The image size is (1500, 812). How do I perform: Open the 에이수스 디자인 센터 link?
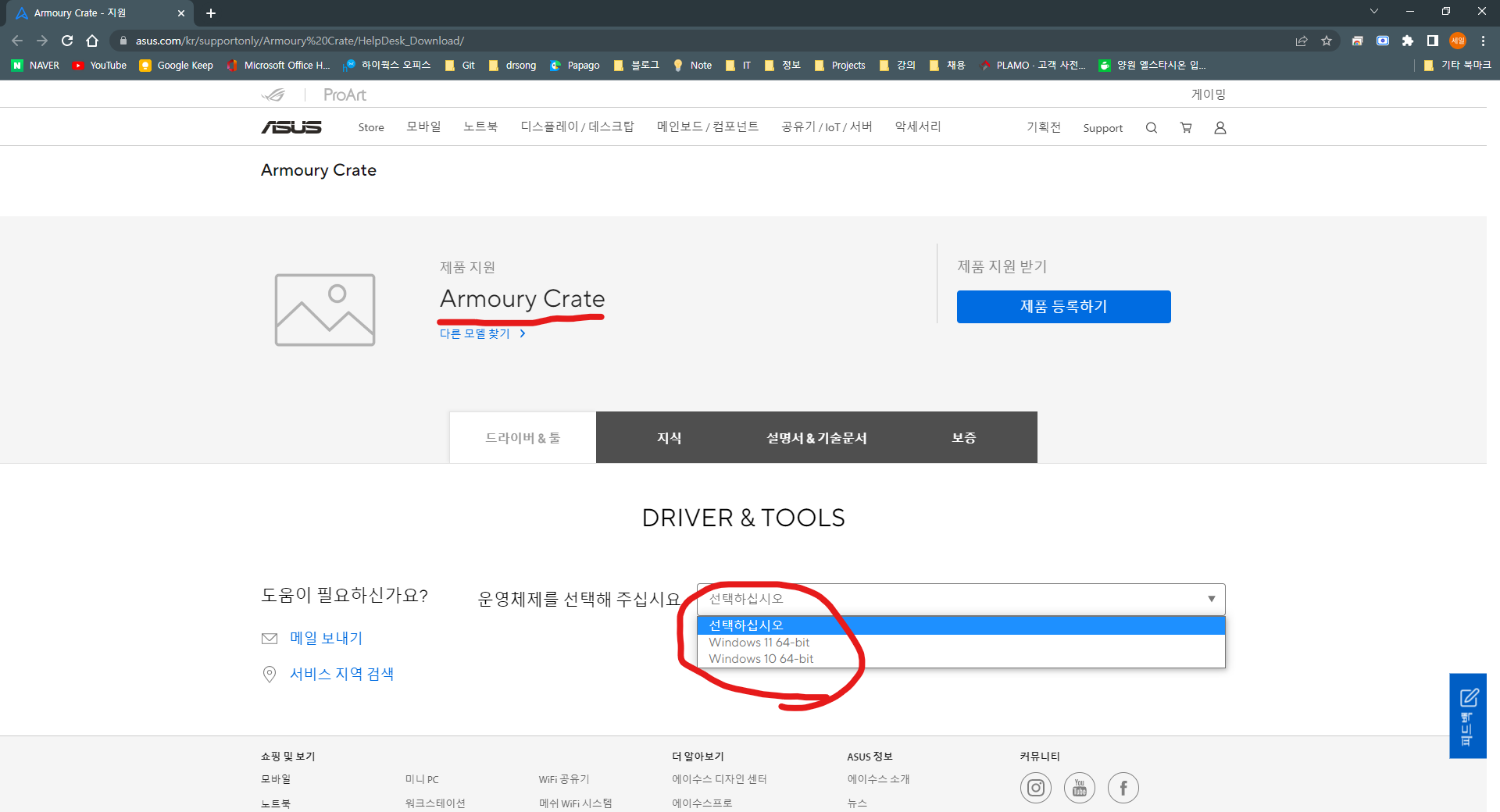click(720, 779)
